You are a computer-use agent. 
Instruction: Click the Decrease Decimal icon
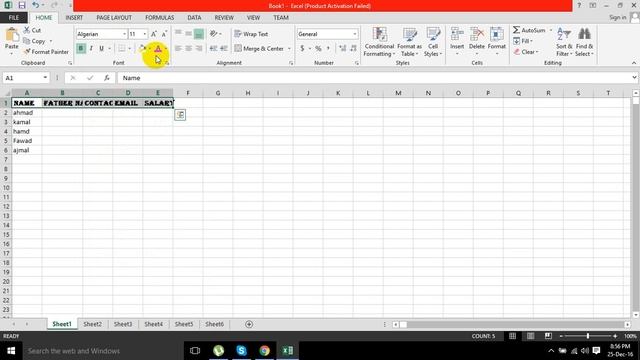353,49
